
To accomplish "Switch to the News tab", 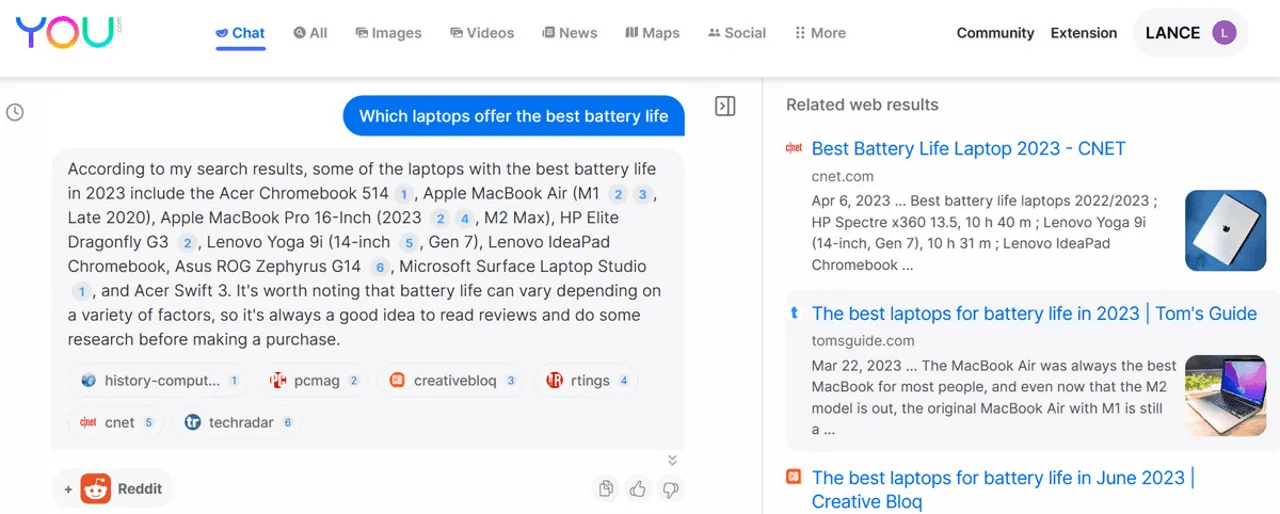I will (569, 33).
